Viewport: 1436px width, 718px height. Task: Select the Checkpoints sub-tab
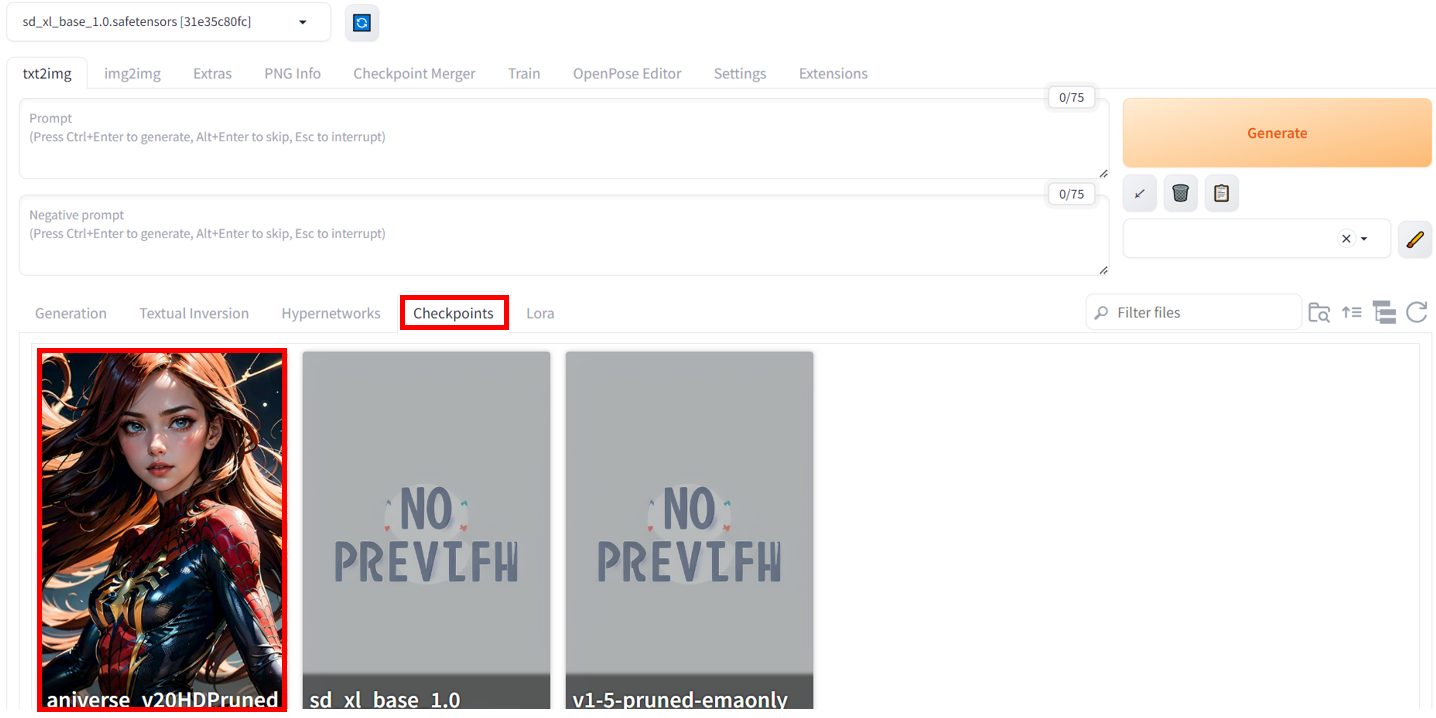coord(454,313)
